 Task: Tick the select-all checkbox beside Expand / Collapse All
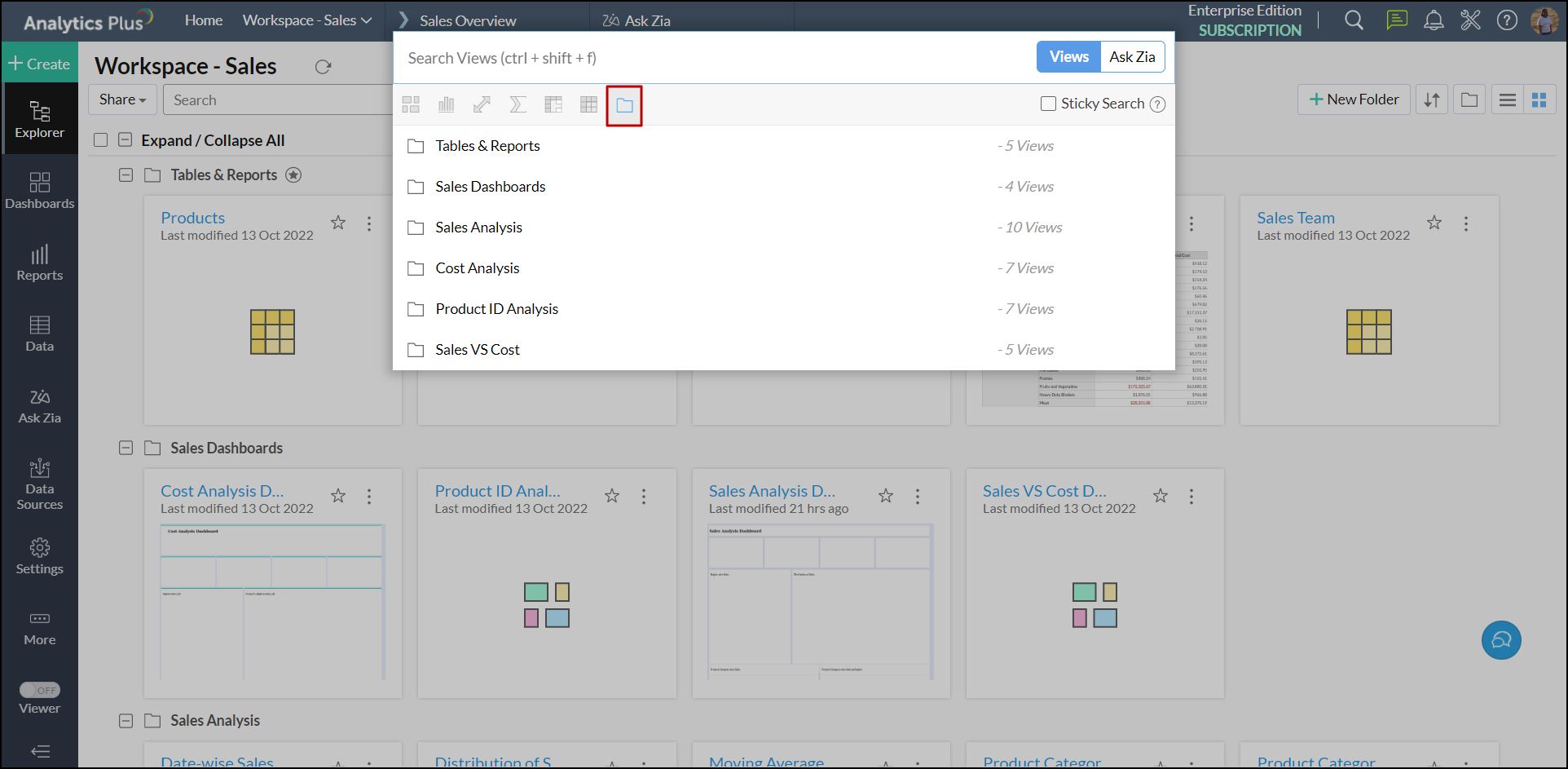tap(101, 140)
